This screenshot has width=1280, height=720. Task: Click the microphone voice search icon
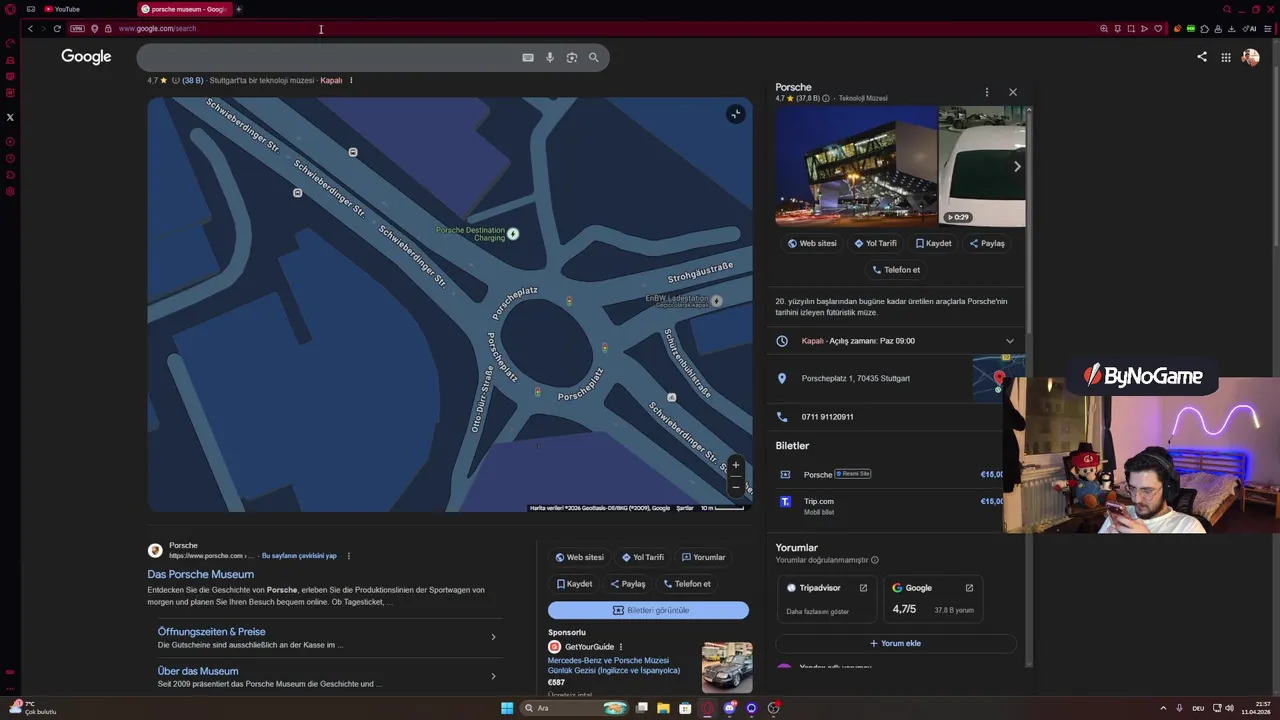(549, 58)
